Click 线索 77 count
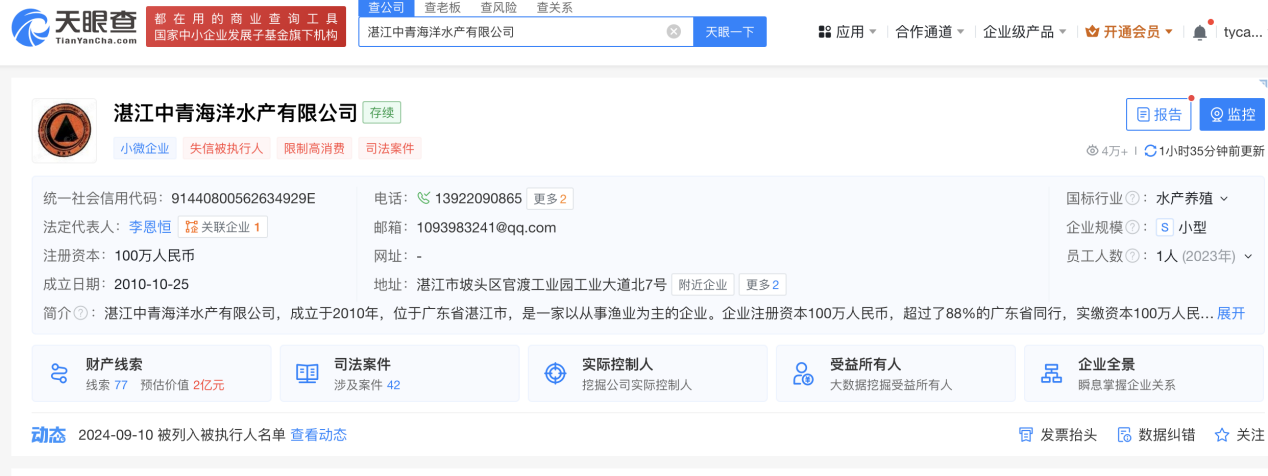This screenshot has width=1268, height=476. [107, 384]
